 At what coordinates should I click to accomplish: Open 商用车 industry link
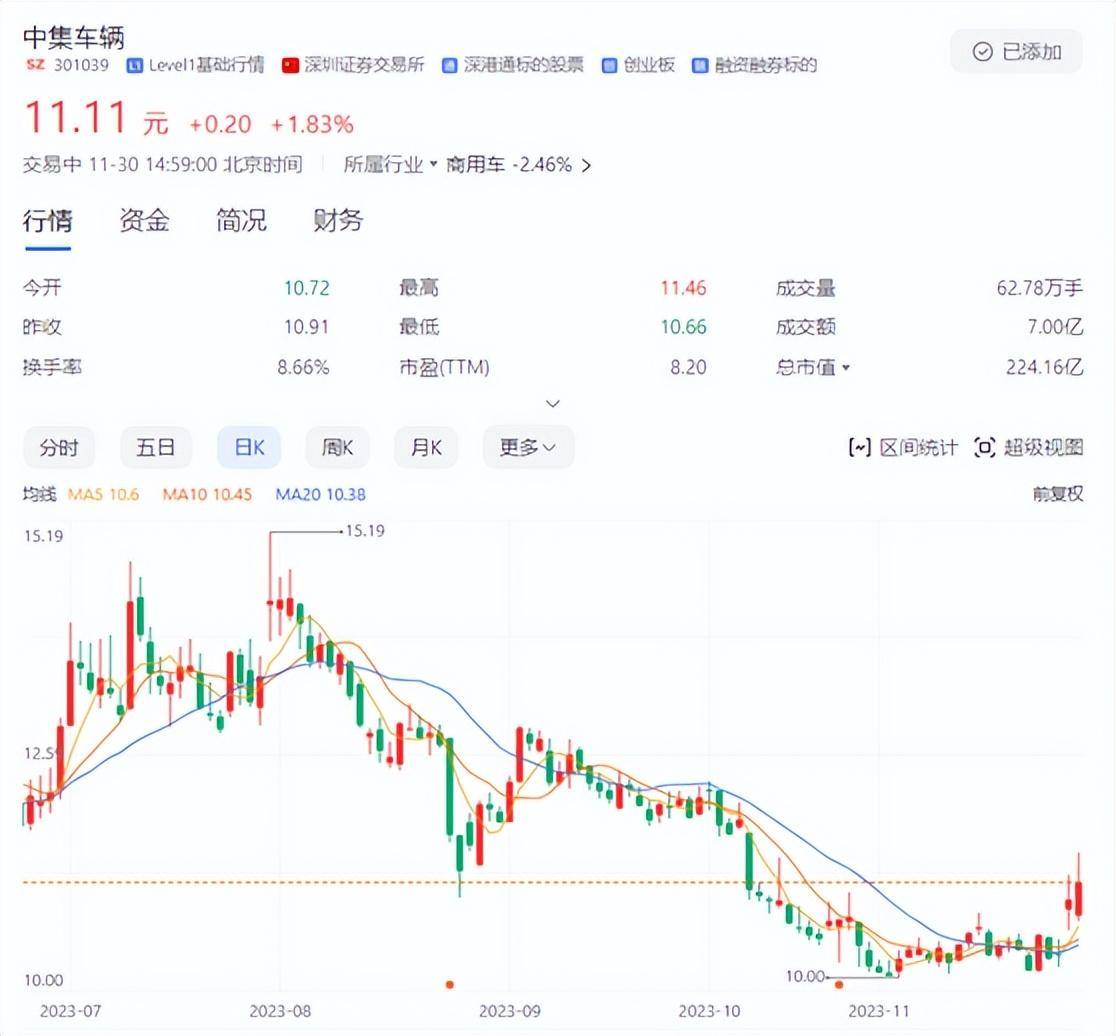475,165
